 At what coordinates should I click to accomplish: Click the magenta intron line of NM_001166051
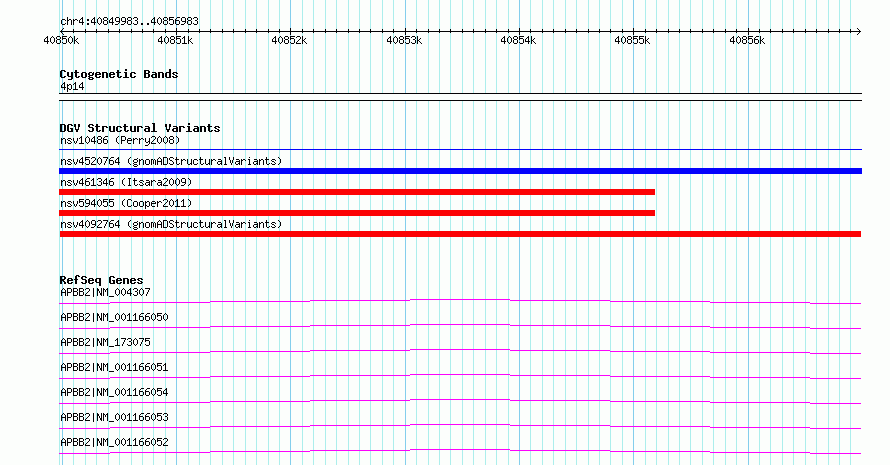(460, 375)
